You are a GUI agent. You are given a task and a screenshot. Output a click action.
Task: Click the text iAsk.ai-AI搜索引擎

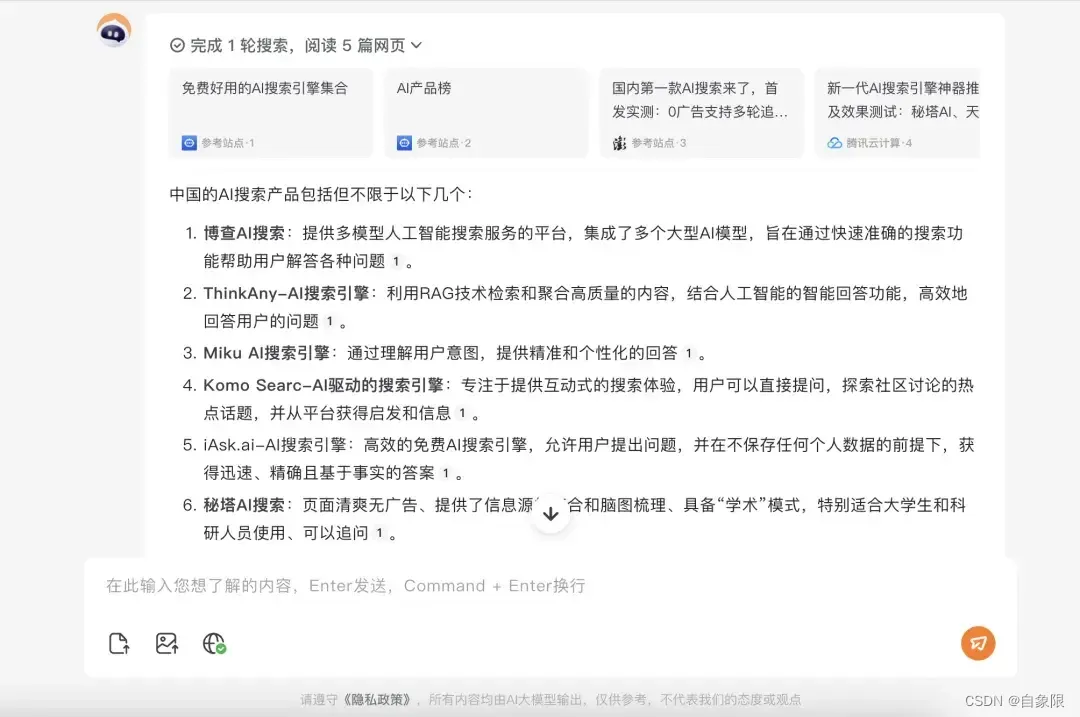pos(275,445)
